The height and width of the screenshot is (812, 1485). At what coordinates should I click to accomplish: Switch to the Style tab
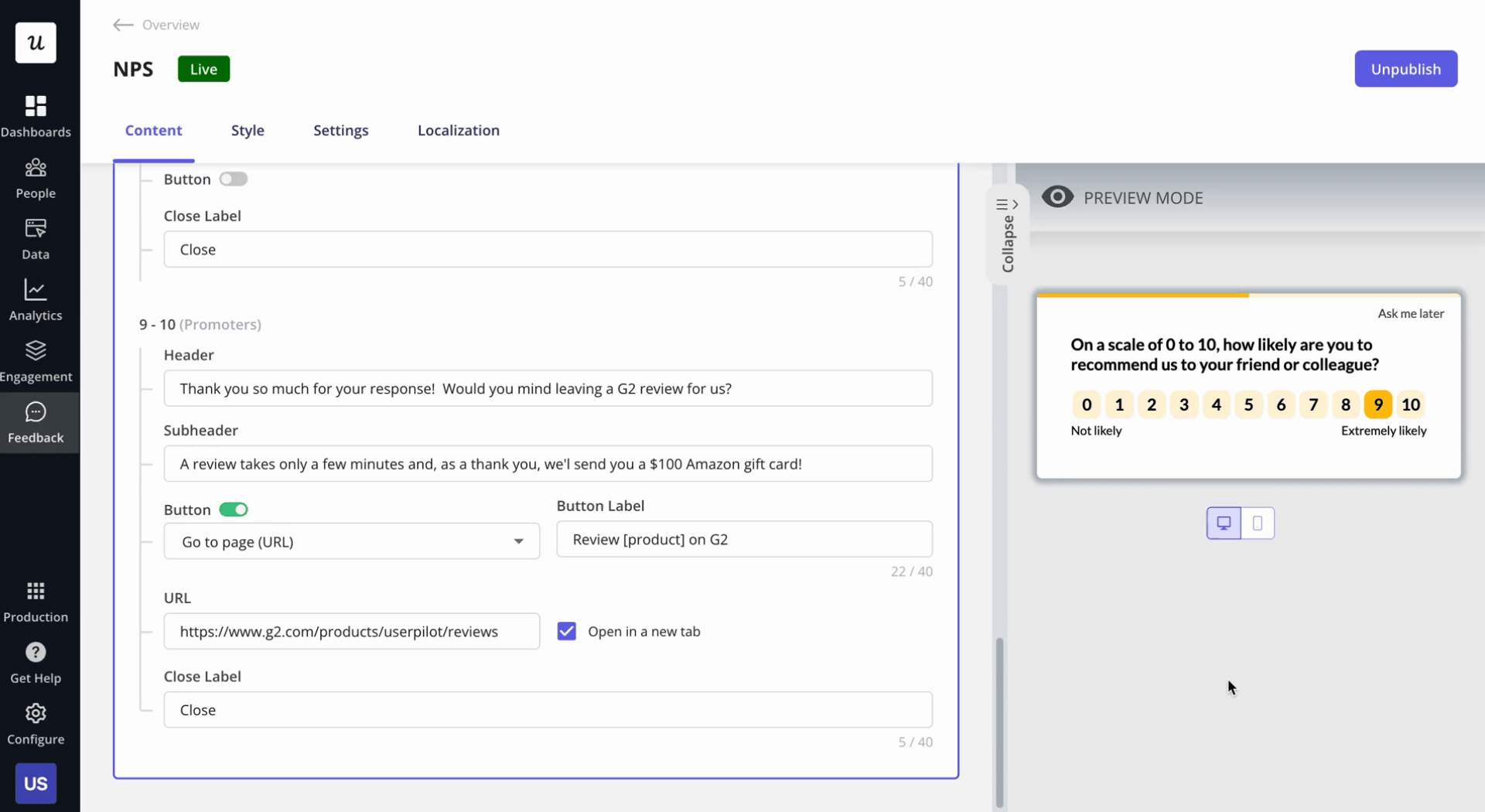click(247, 130)
